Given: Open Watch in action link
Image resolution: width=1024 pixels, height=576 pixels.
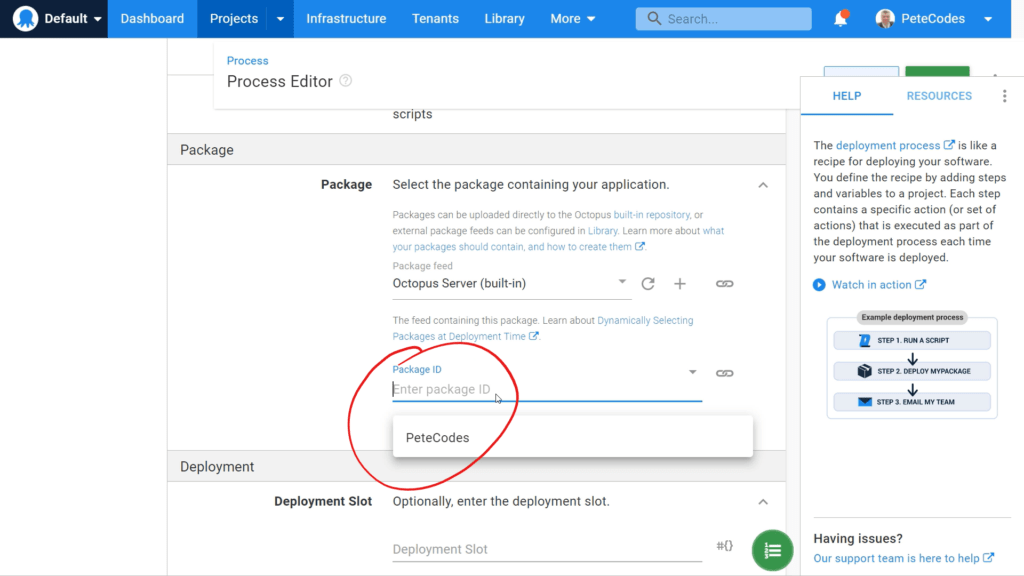Looking at the screenshot, I should 878,285.
